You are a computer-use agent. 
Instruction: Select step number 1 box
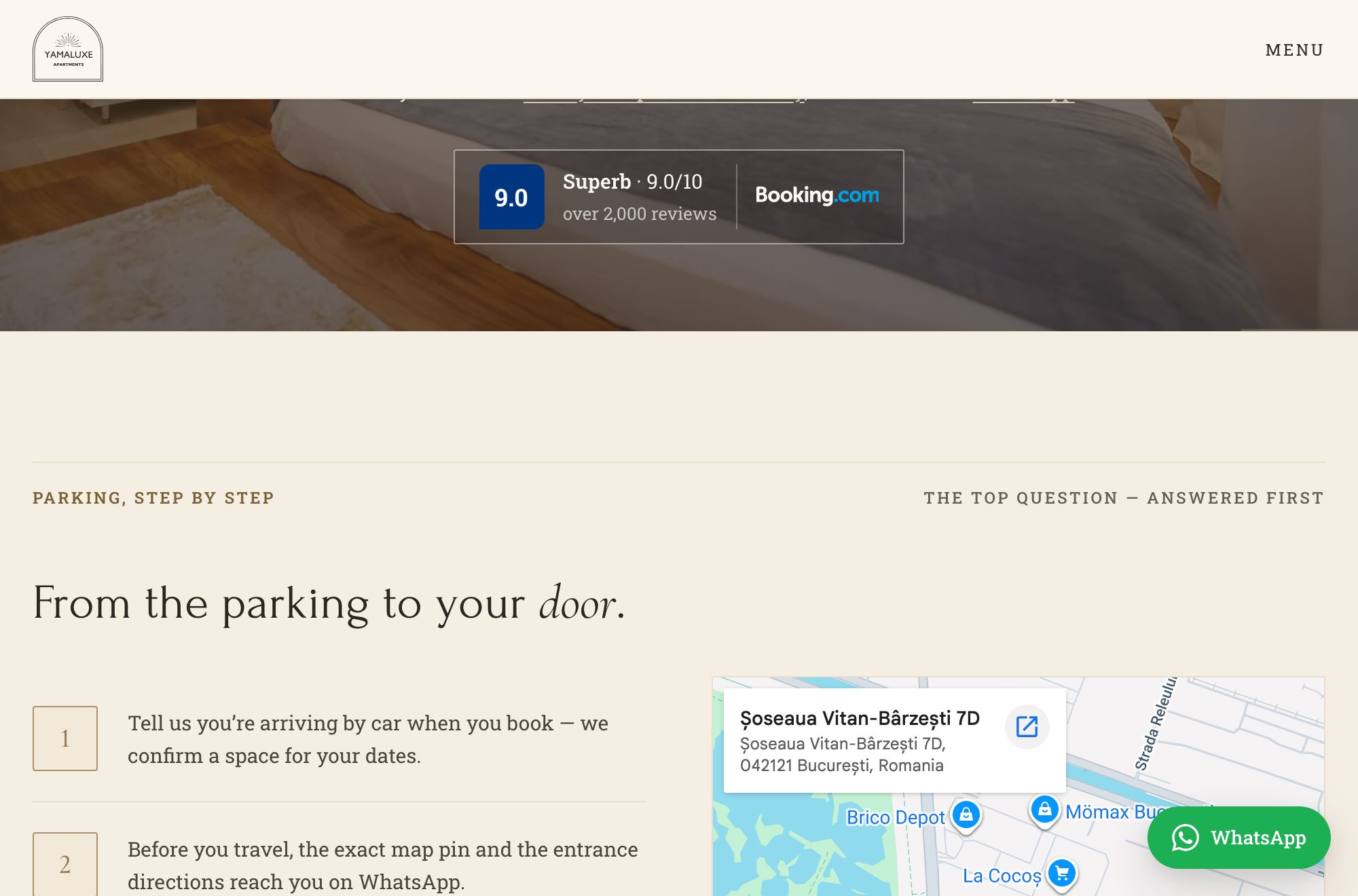tap(65, 739)
